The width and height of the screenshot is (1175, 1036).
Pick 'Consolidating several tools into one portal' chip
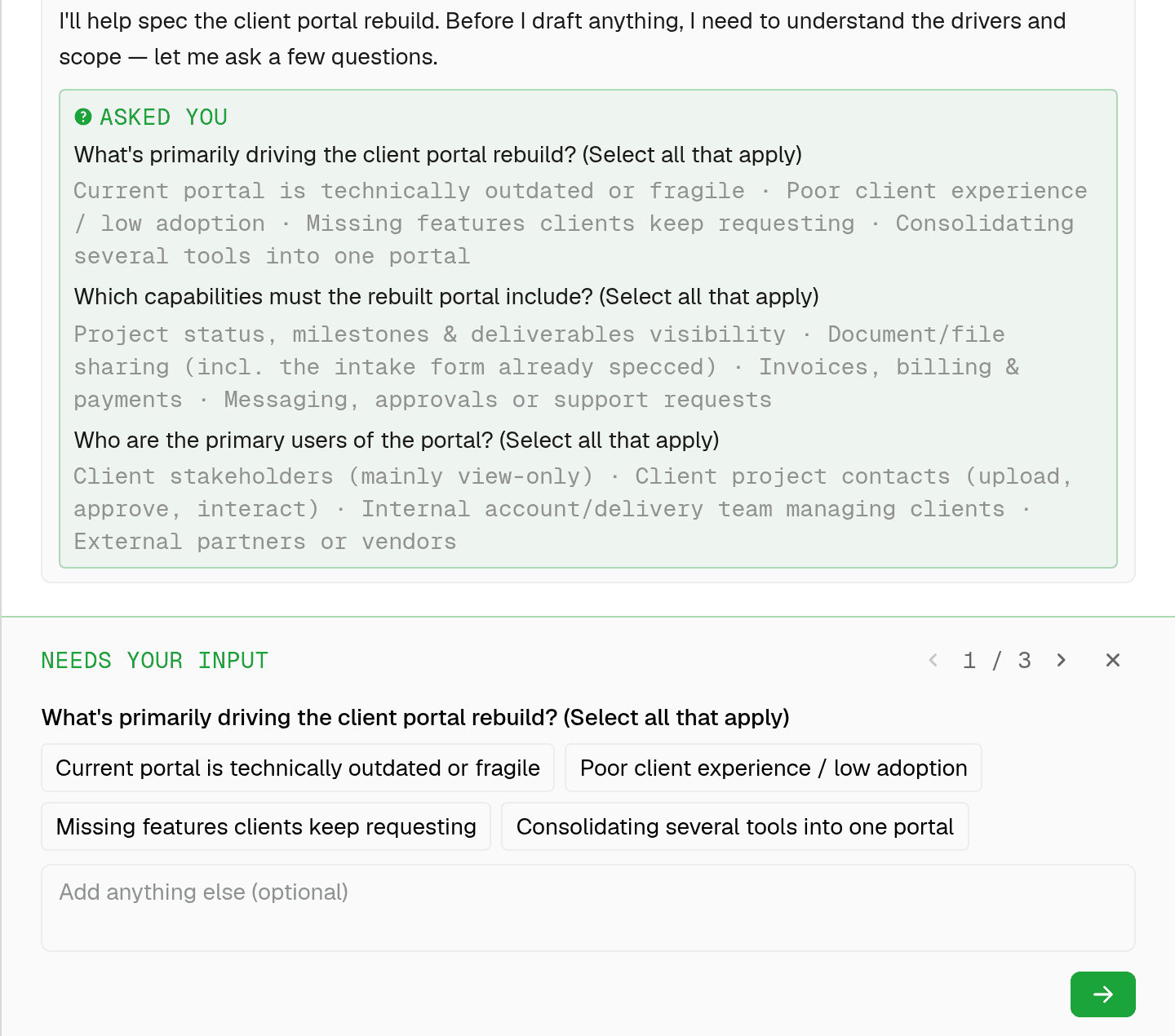click(735, 826)
